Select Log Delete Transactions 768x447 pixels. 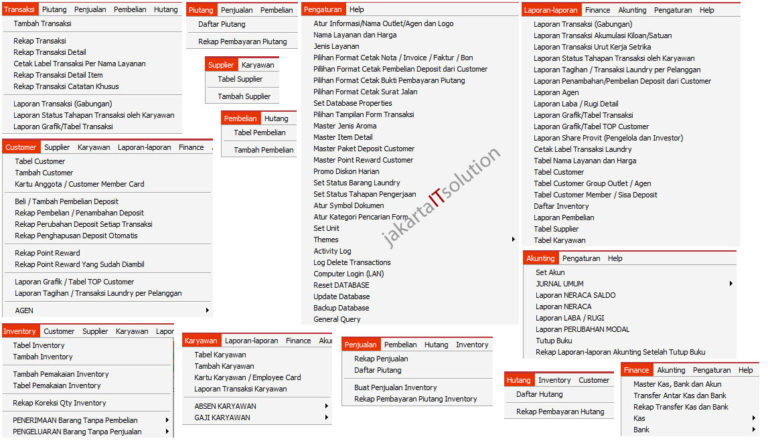352,262
